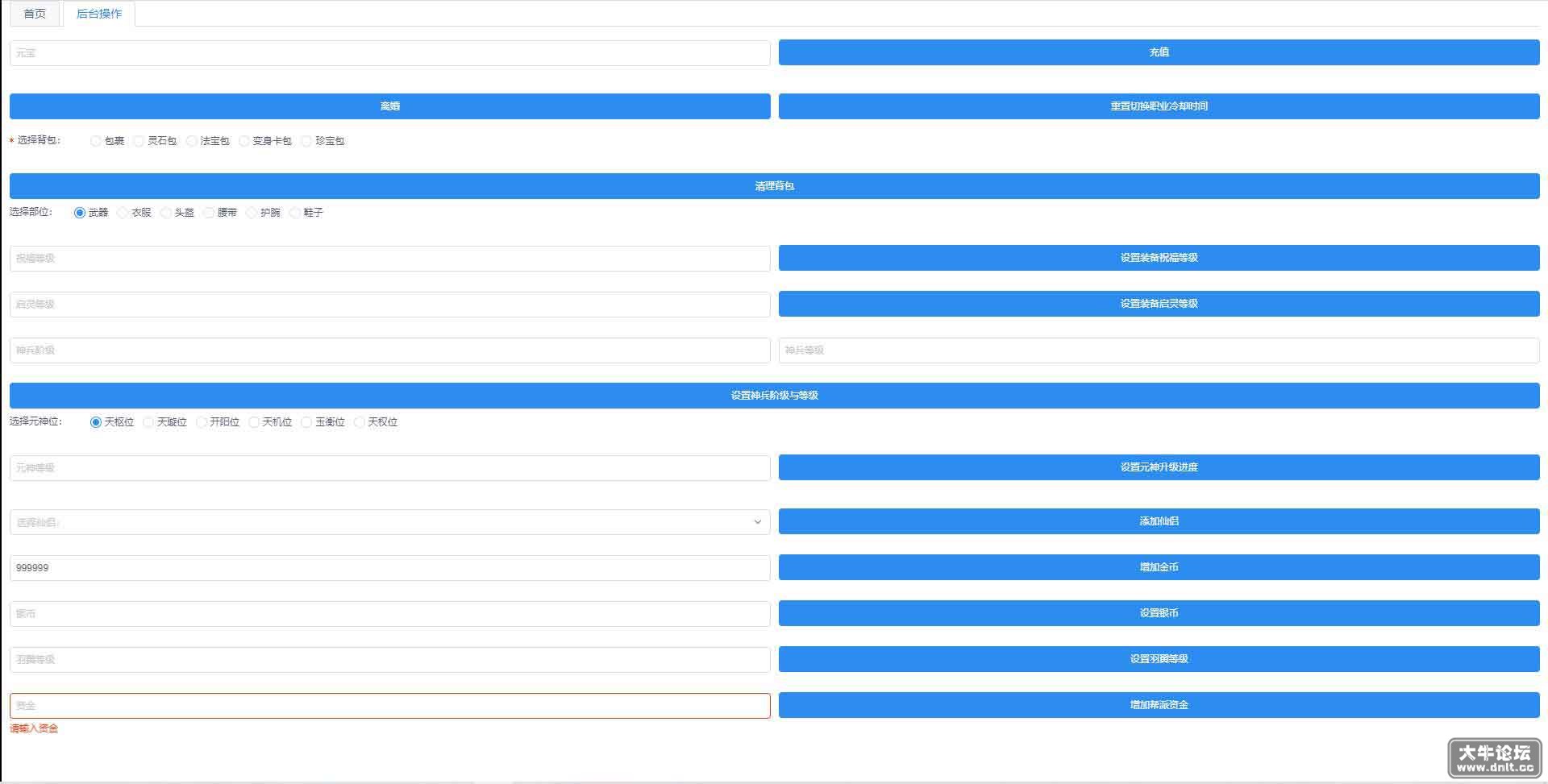Click 设置元神升级进度 button

tap(1159, 467)
